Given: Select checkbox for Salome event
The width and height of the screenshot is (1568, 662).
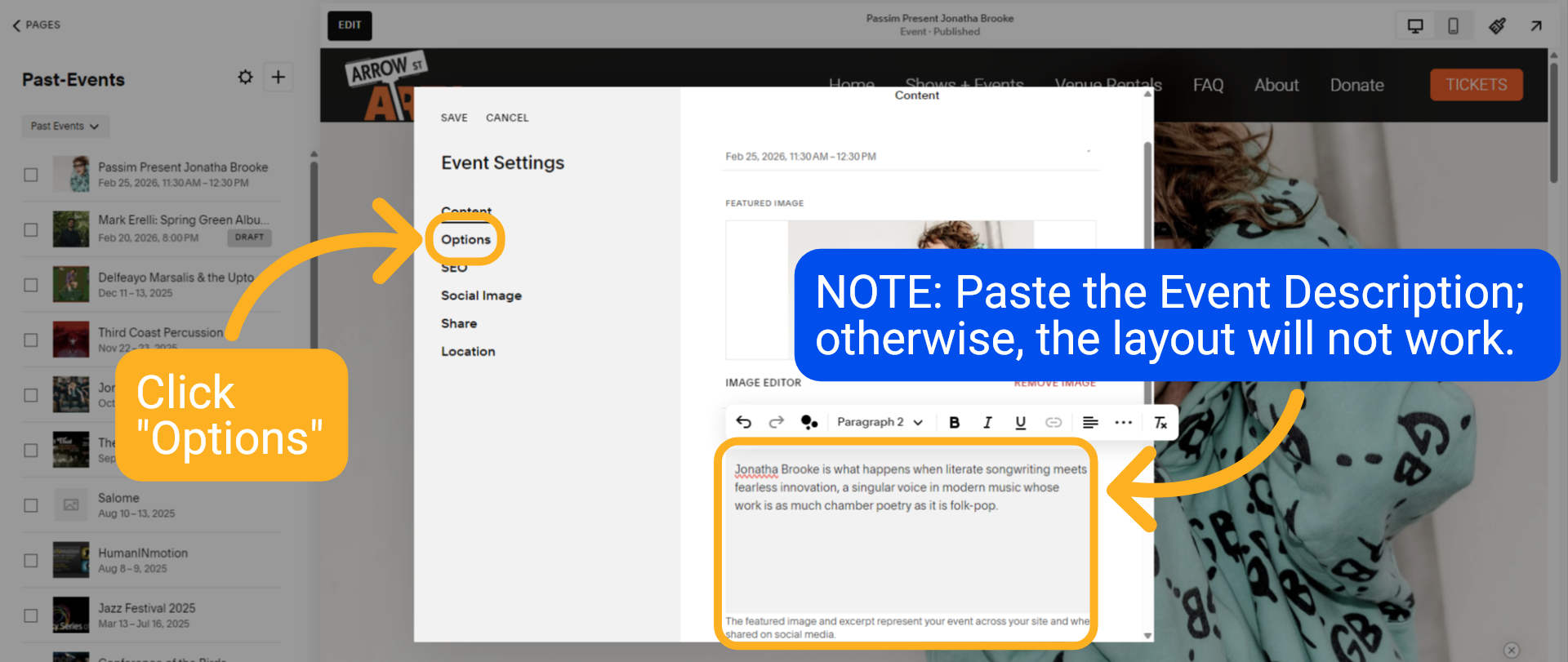Looking at the screenshot, I should click(x=31, y=505).
